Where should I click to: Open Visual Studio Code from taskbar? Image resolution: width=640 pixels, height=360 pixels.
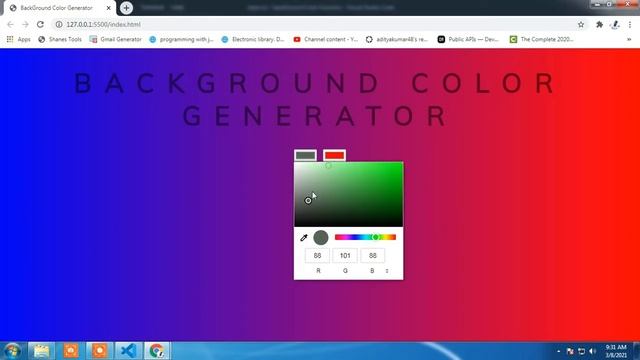[x=128, y=351]
